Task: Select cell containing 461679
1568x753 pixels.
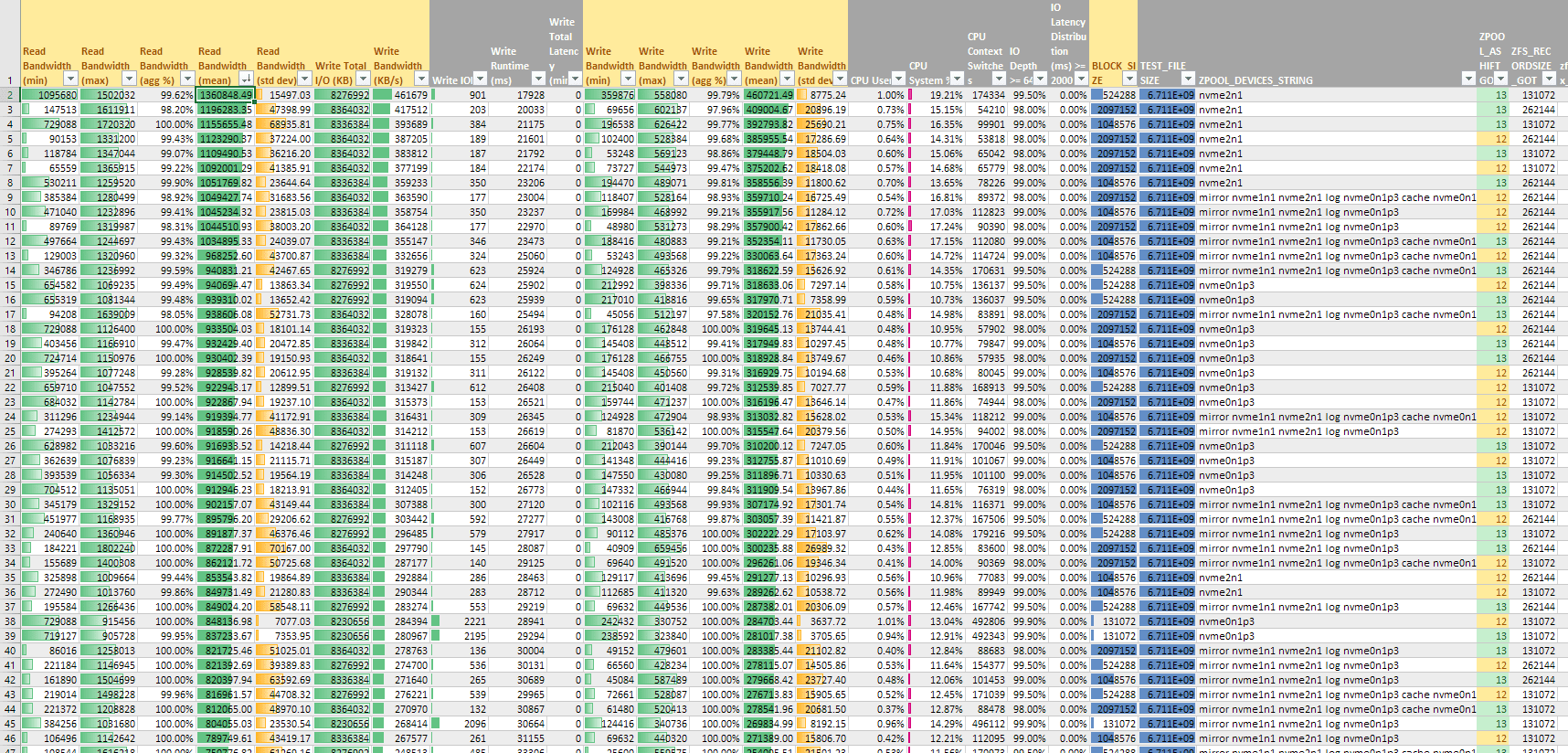Action: [x=401, y=95]
